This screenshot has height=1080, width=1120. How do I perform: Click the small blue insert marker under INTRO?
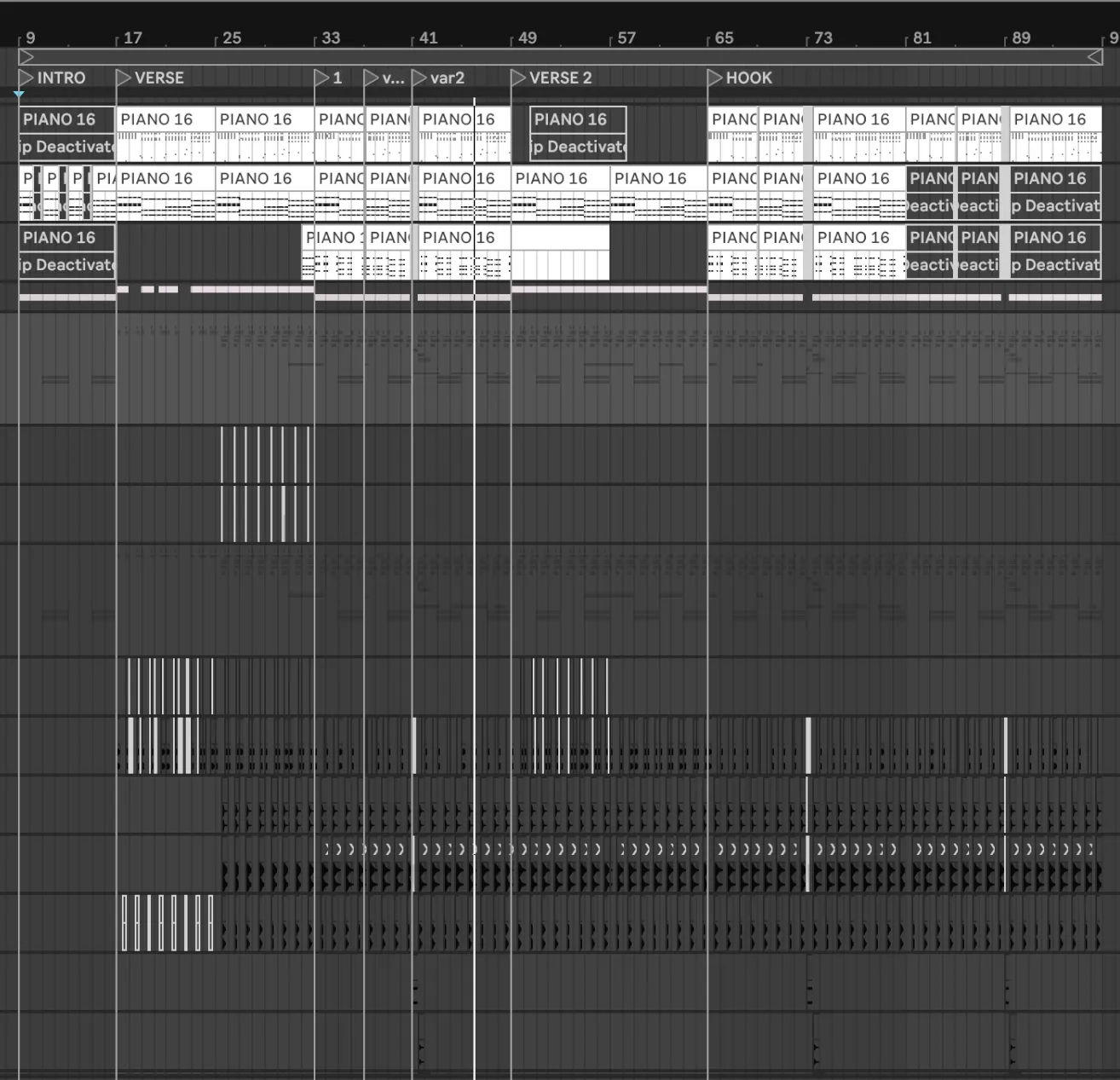point(19,94)
